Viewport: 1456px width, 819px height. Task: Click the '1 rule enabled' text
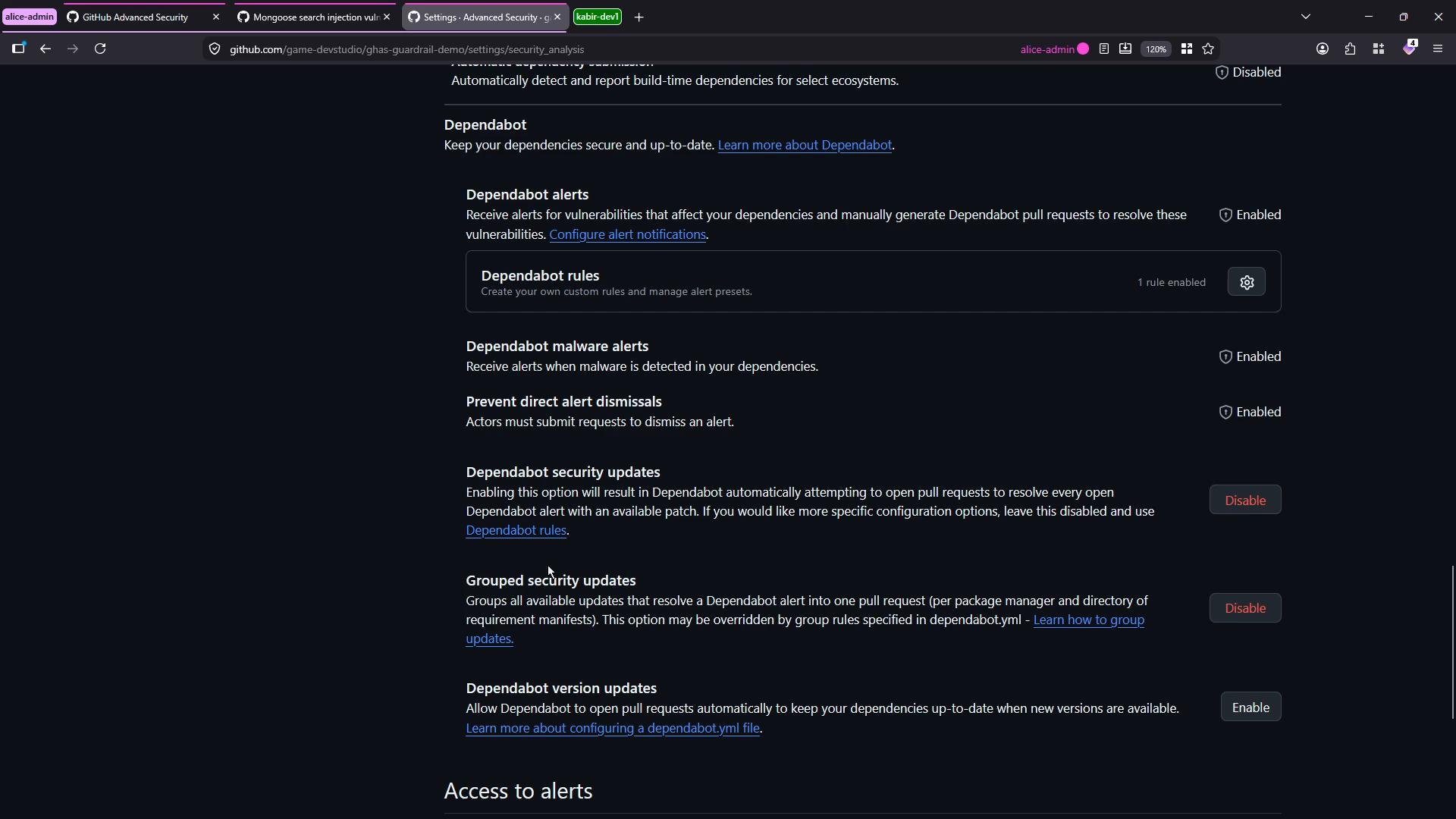(x=1171, y=282)
